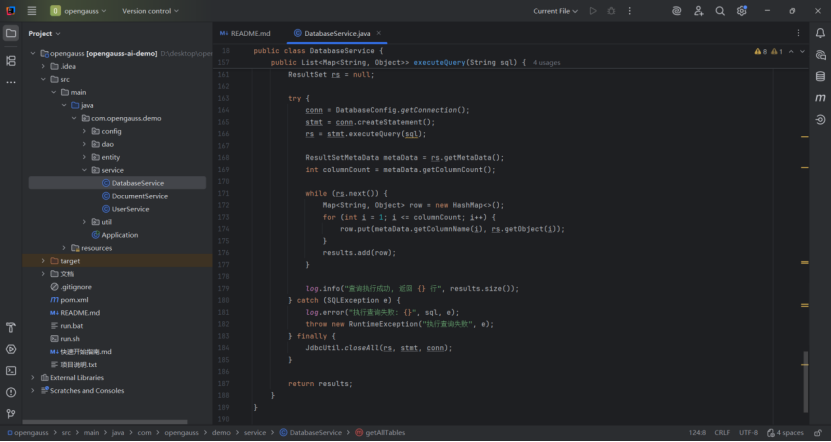Select Application class in tree
The image size is (831, 442).
click(x=120, y=235)
